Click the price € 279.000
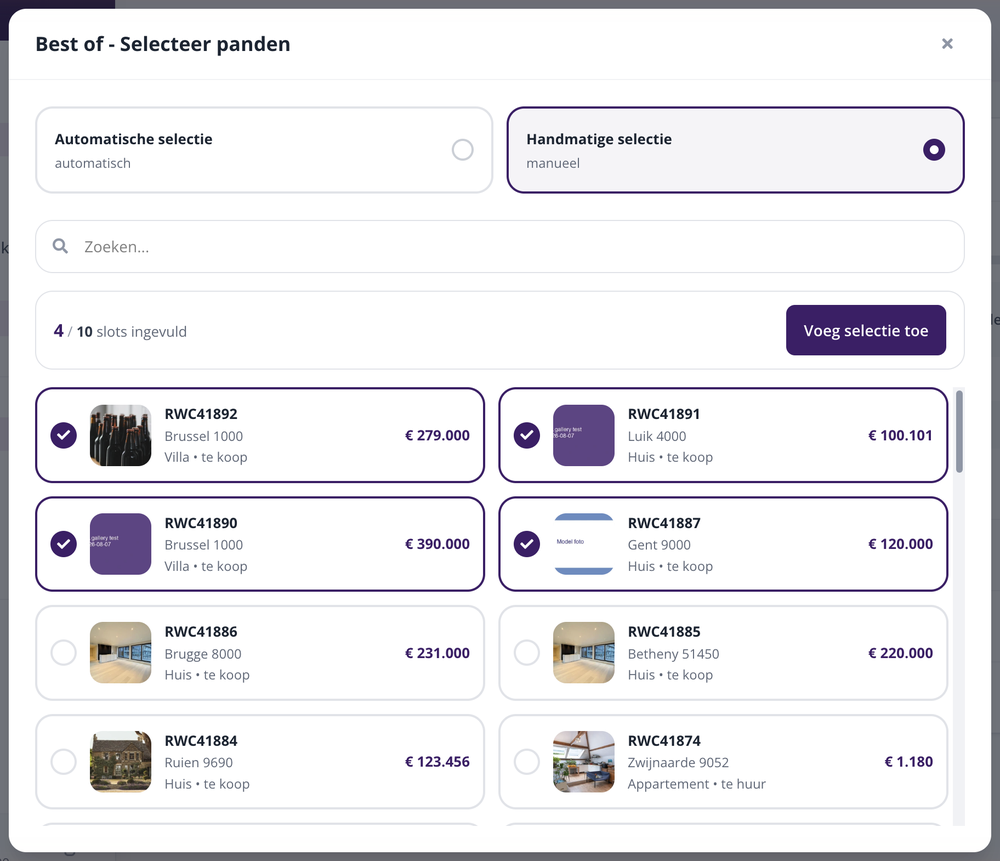 click(438, 435)
